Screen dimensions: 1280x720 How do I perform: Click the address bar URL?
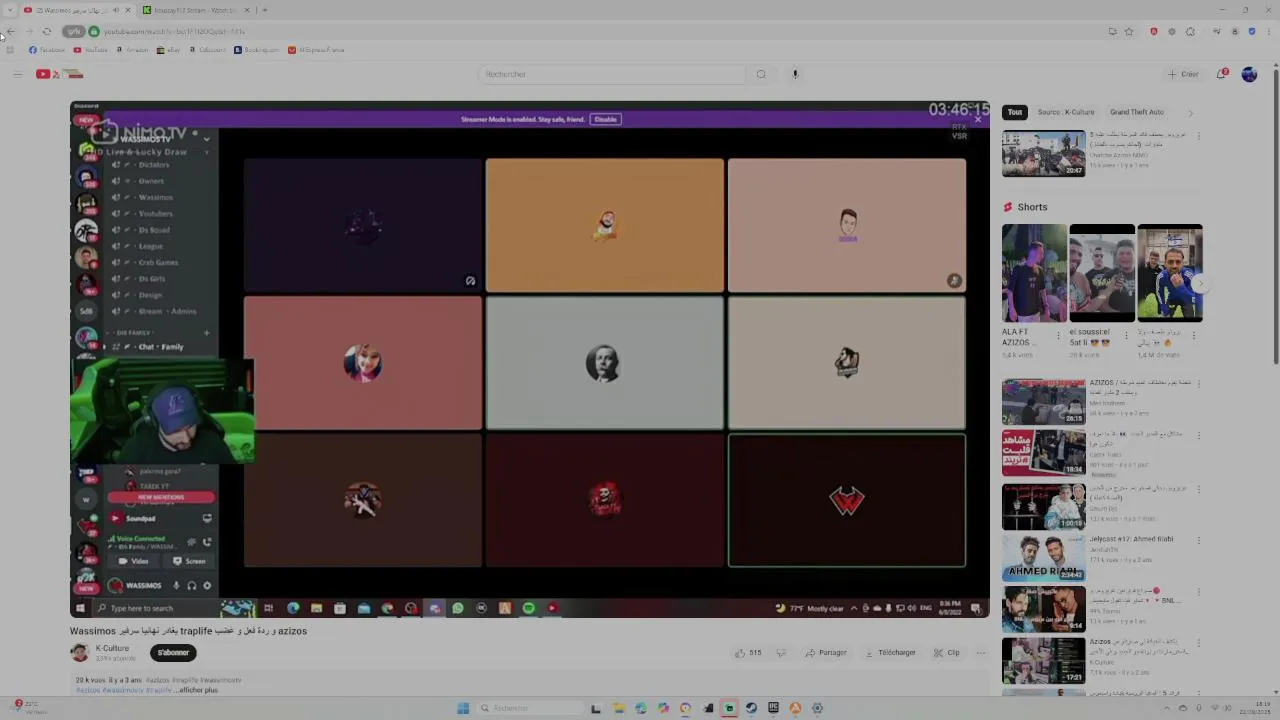(x=175, y=31)
